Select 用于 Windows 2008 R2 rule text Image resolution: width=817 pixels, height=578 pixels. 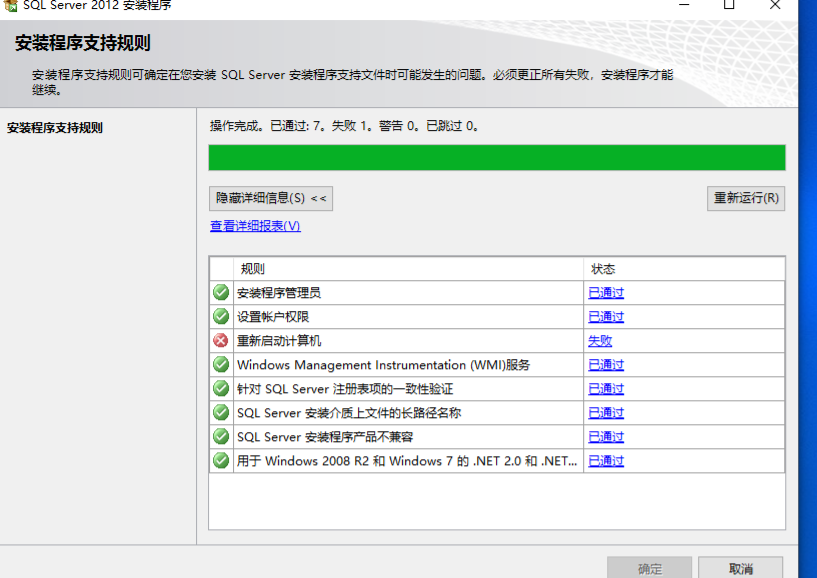[x=407, y=461]
